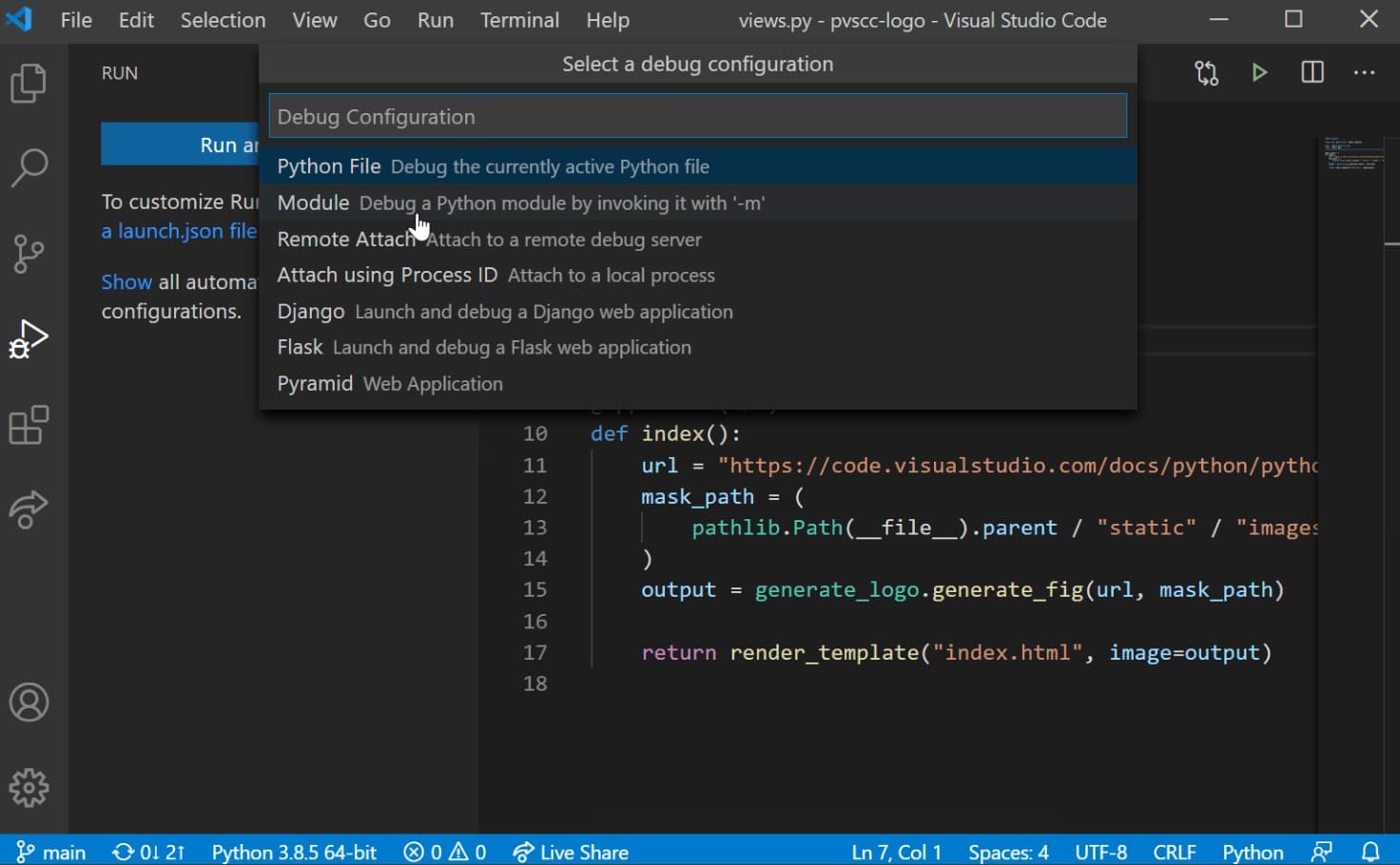Open errors and warnings count

click(x=445, y=852)
